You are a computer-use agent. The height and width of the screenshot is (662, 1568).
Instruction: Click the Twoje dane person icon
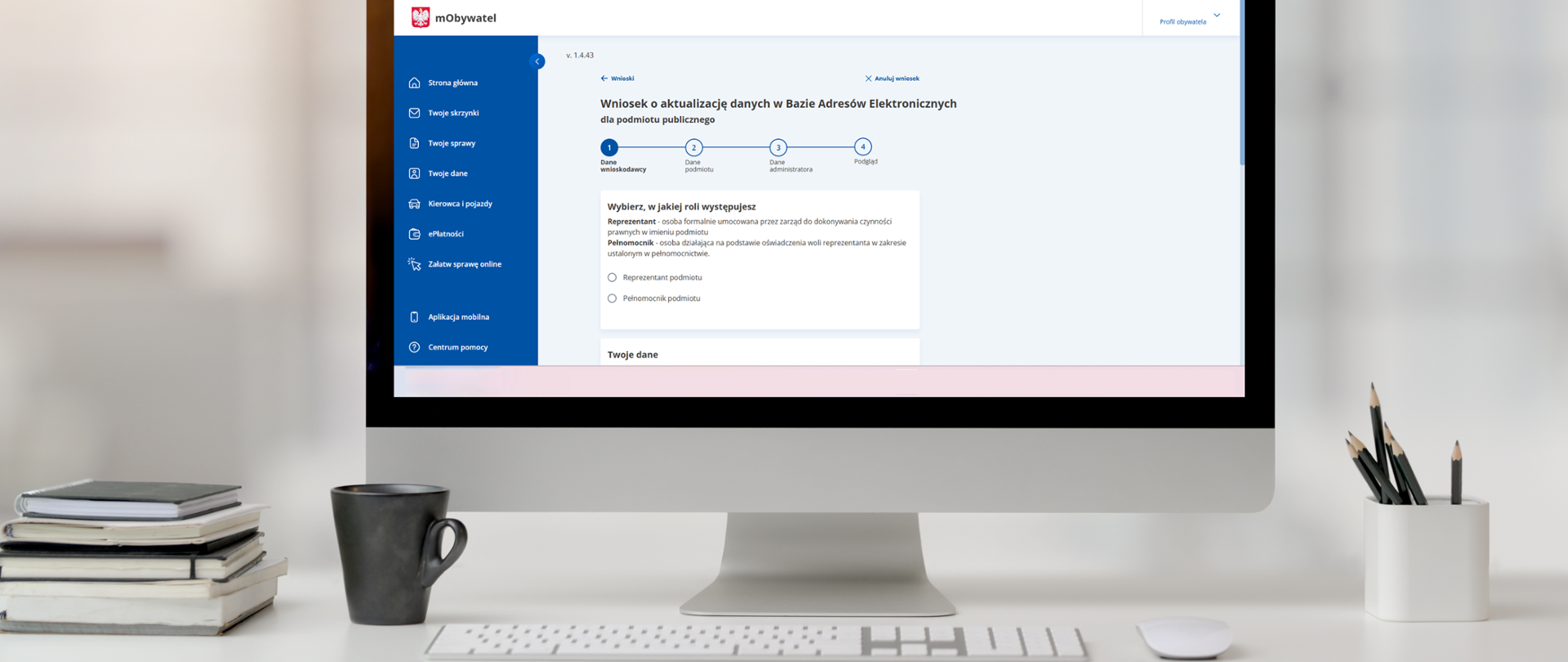414,173
